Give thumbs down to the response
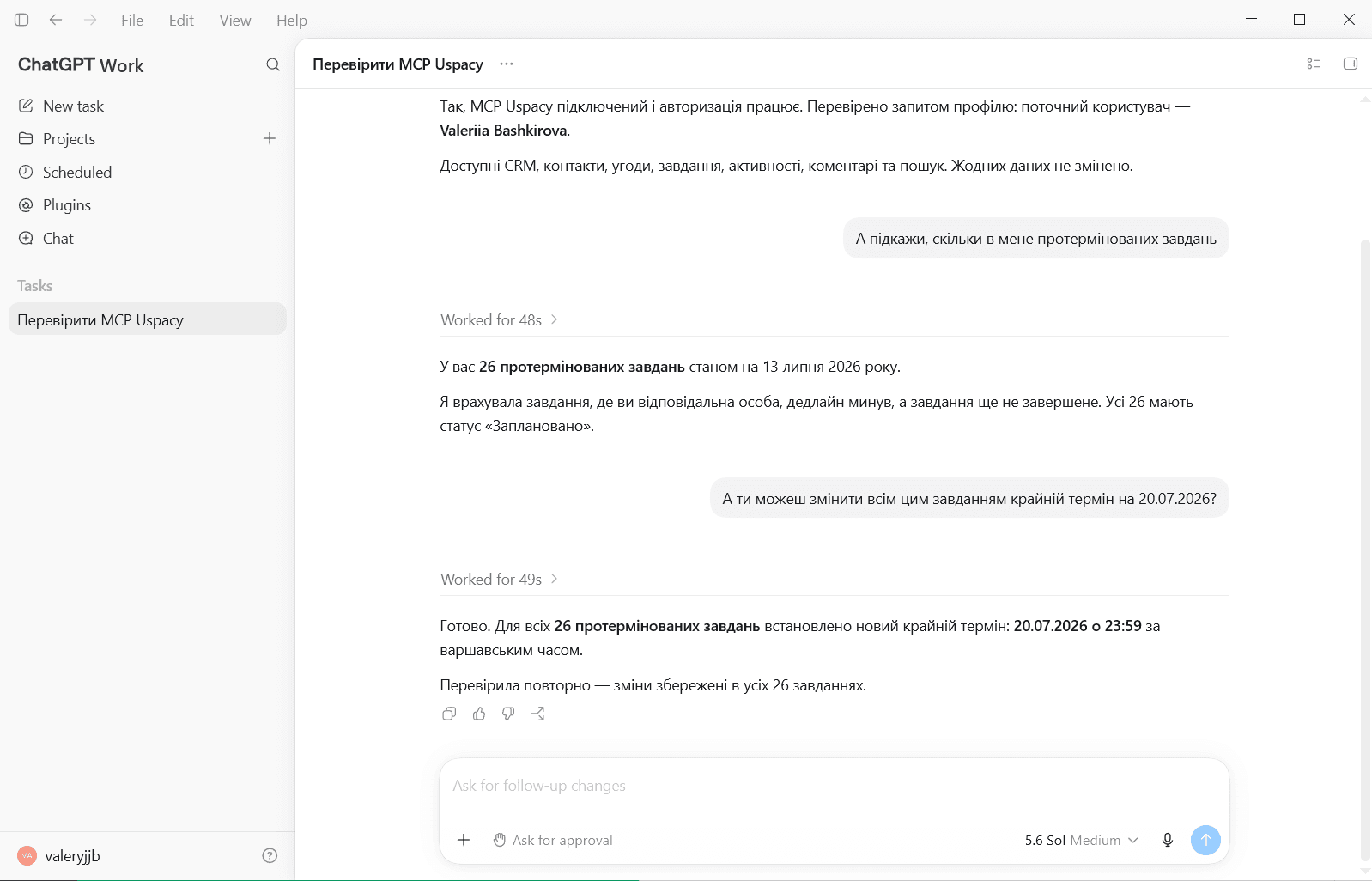1372x881 pixels. (508, 714)
